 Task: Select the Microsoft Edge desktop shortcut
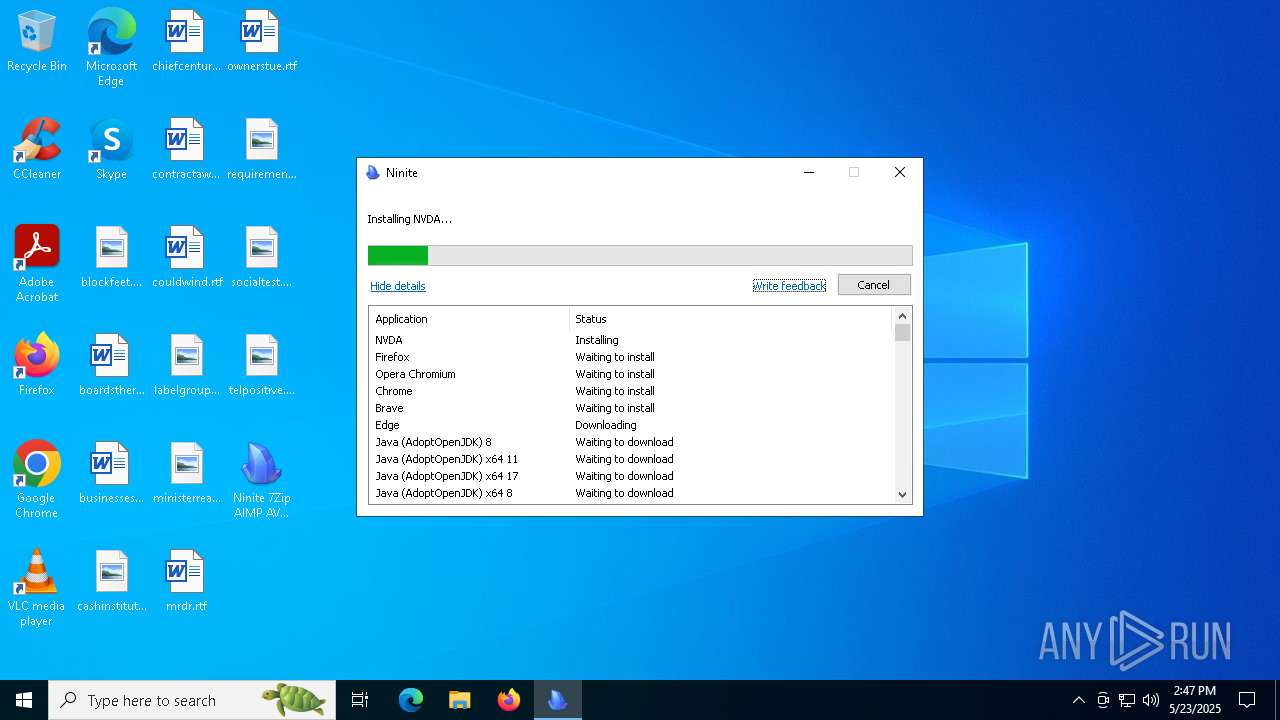click(111, 48)
